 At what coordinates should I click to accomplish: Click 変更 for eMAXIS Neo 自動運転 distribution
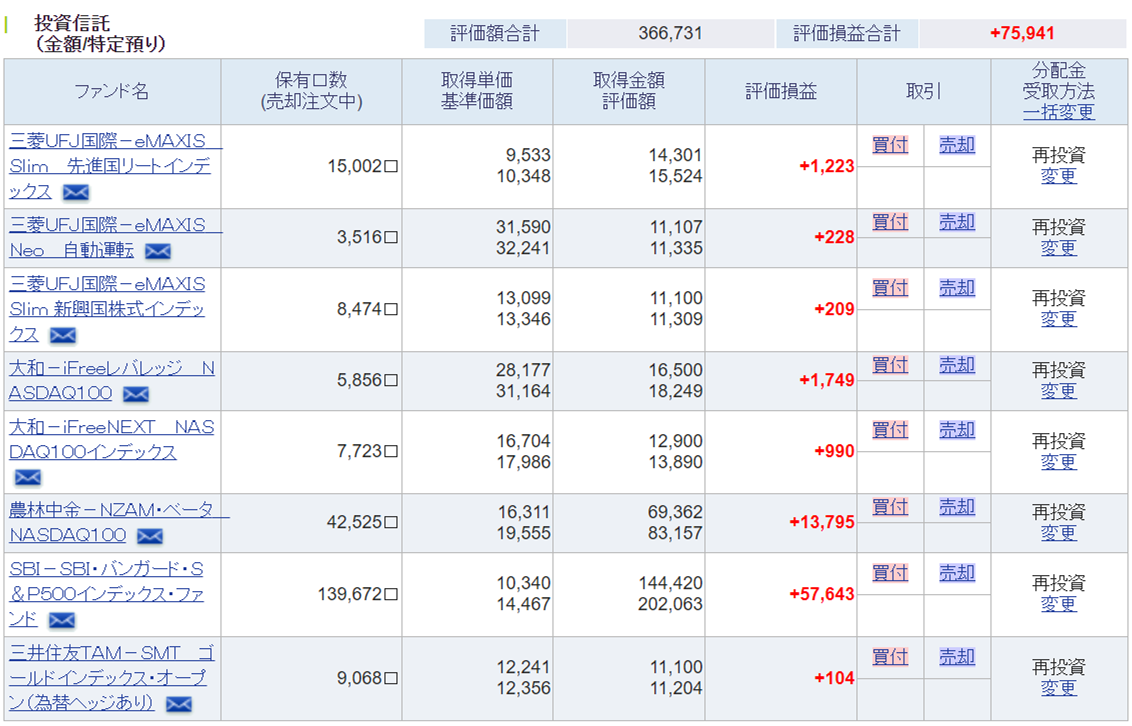pos(1058,248)
